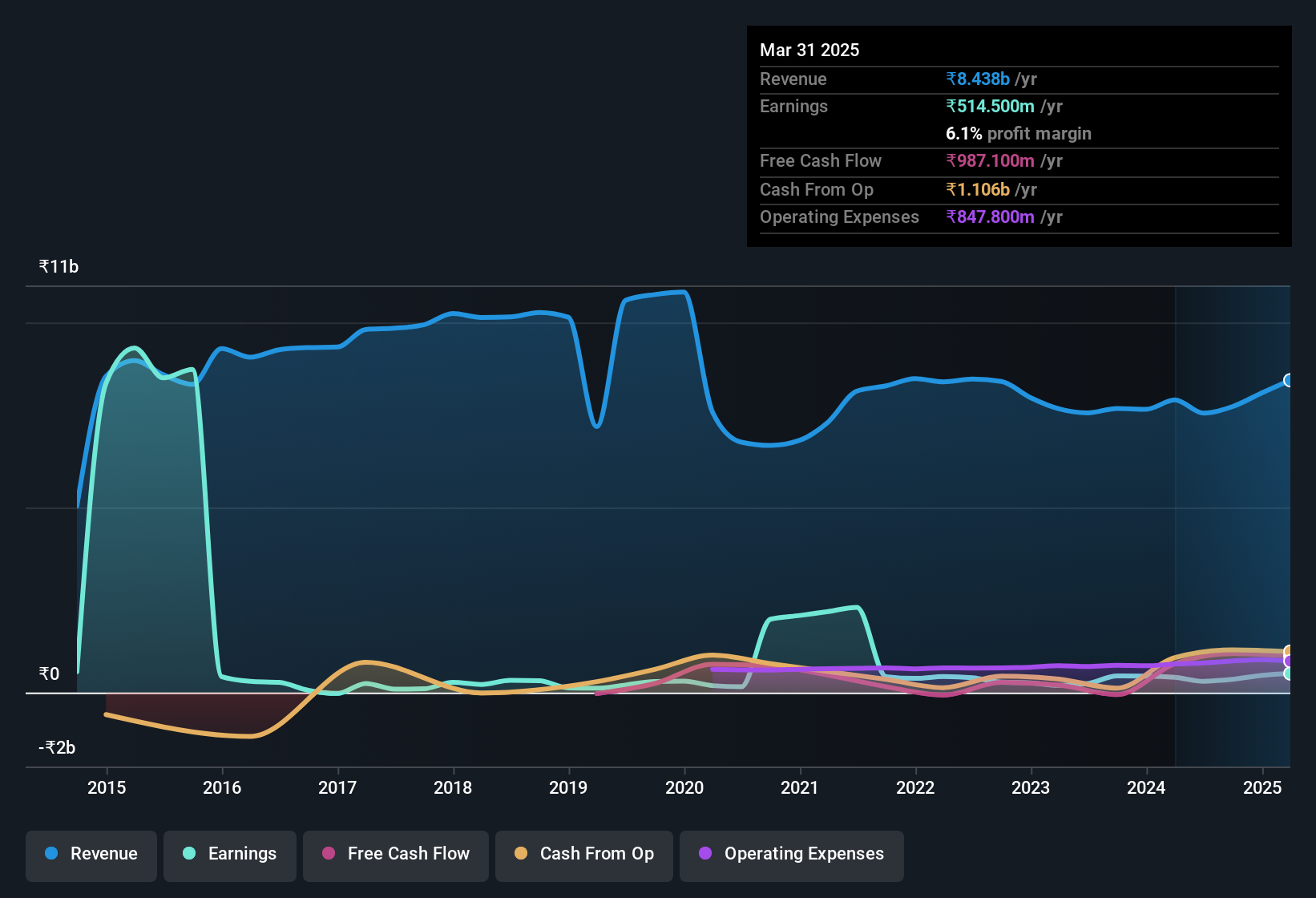This screenshot has height=898, width=1316.
Task: Click the 2015 x-axis label
Action: coord(107,787)
